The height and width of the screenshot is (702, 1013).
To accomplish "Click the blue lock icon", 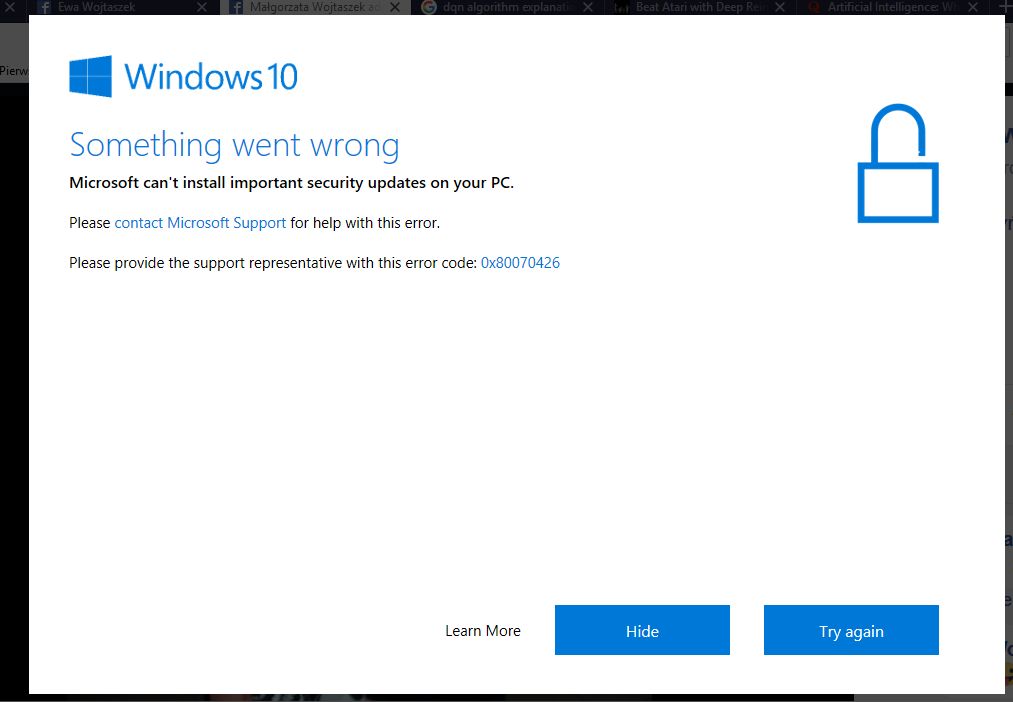I will [896, 163].
